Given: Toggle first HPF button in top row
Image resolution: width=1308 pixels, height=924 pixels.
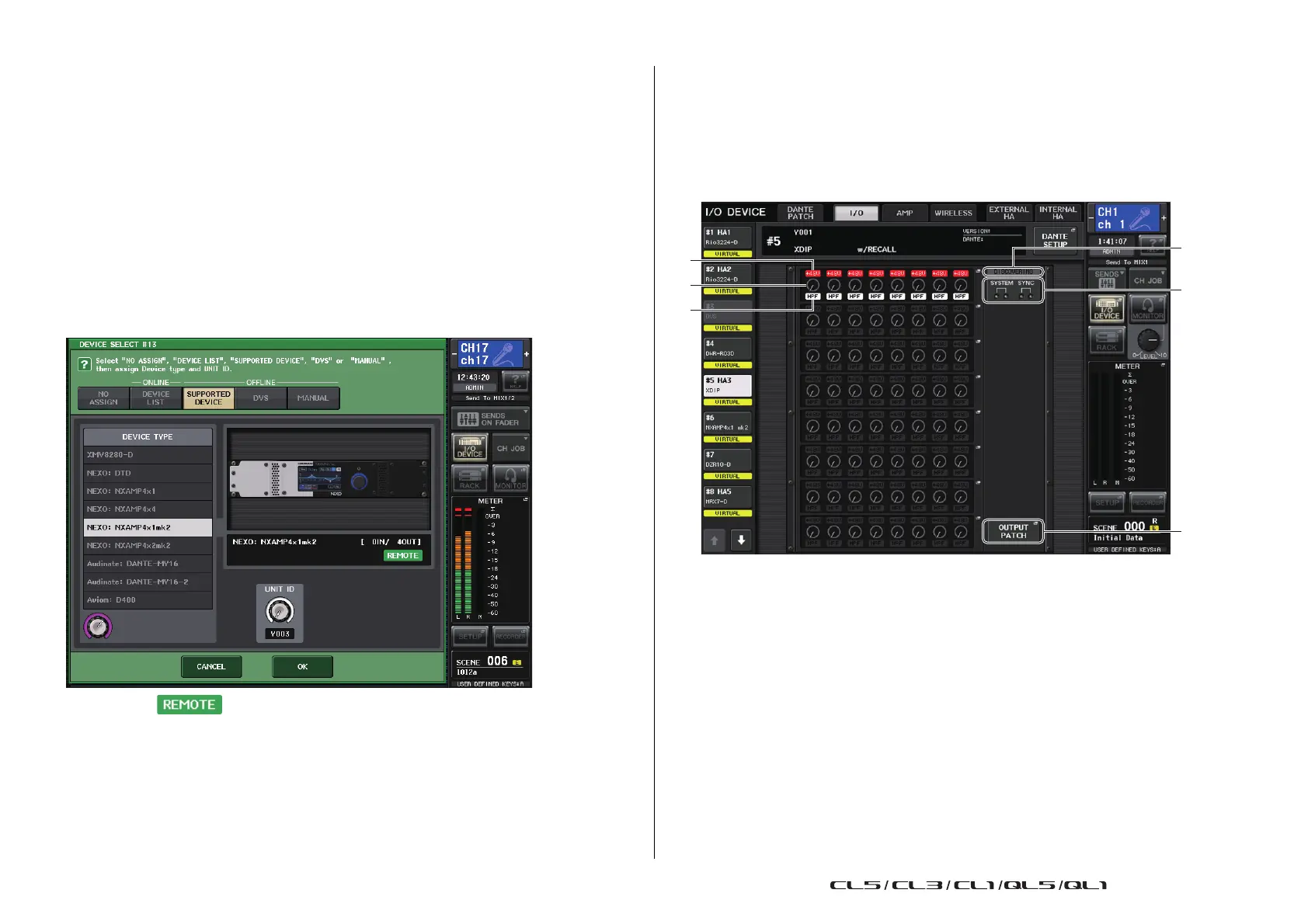Looking at the screenshot, I should [812, 297].
